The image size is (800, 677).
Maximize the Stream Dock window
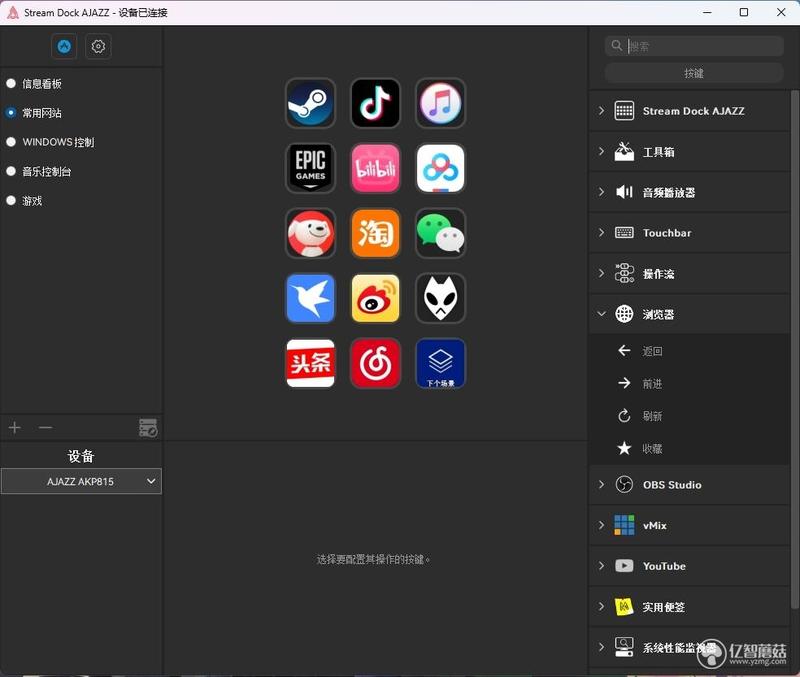pyautogui.click(x=744, y=12)
